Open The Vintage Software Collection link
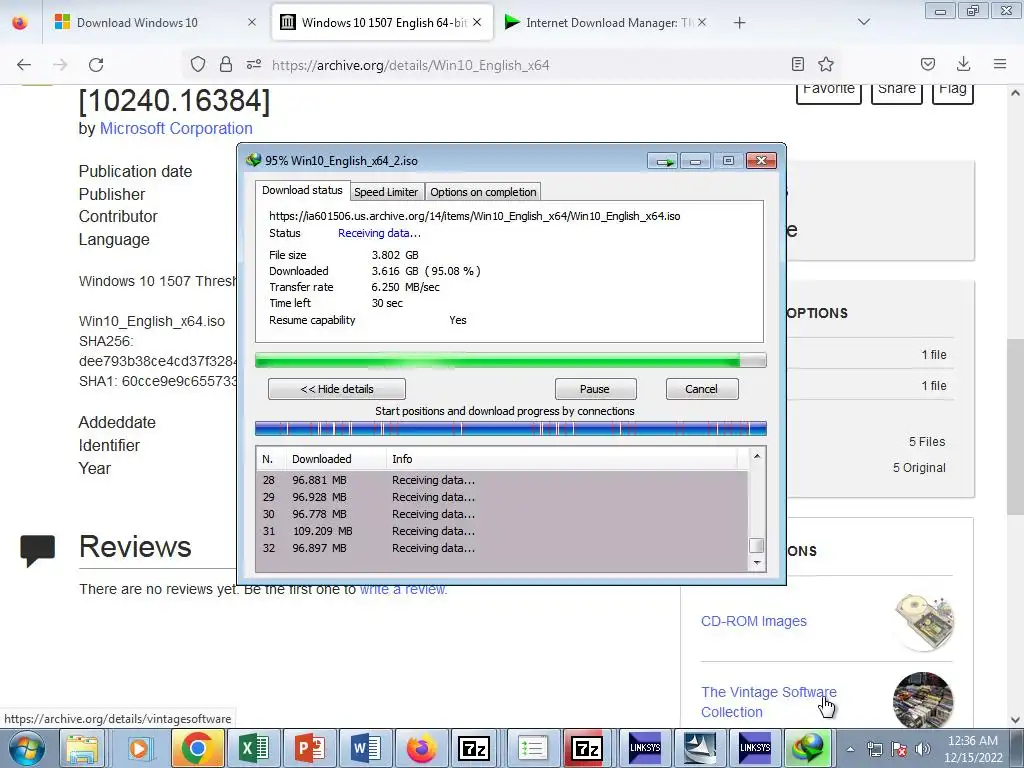Screen dimensions: 1024x768 pos(769,702)
